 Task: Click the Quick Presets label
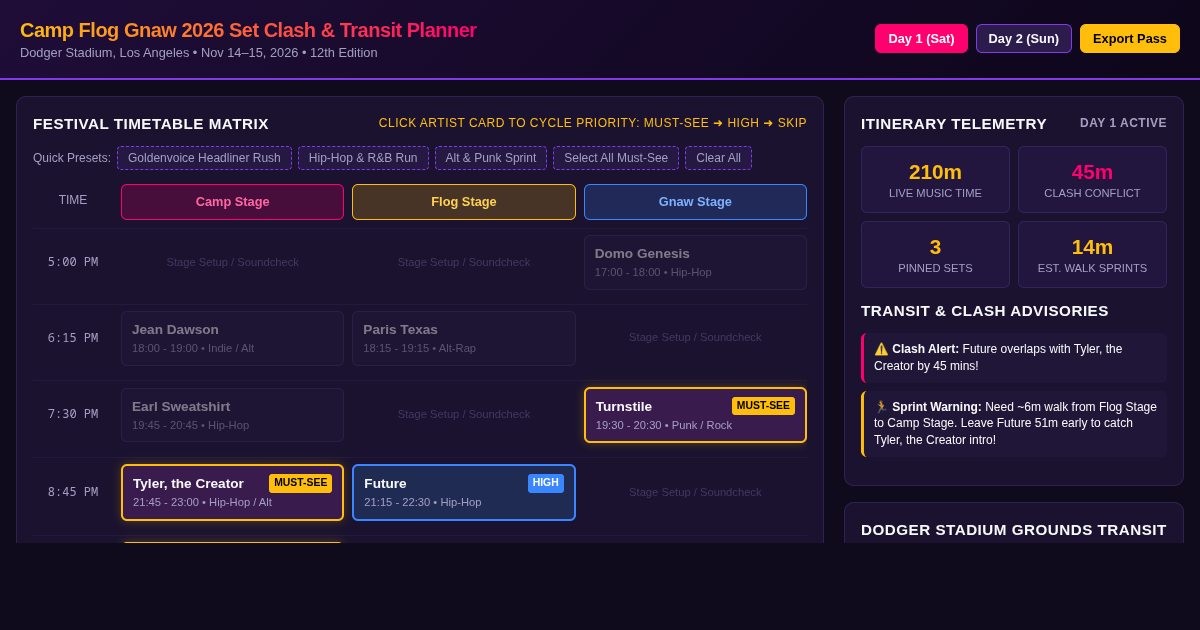[72, 158]
